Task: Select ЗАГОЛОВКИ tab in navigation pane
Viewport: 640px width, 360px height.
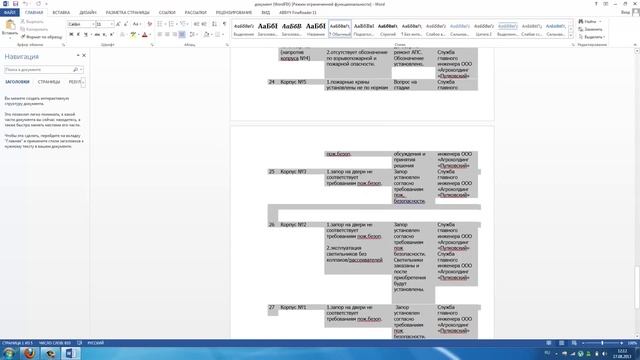Action: point(17,82)
